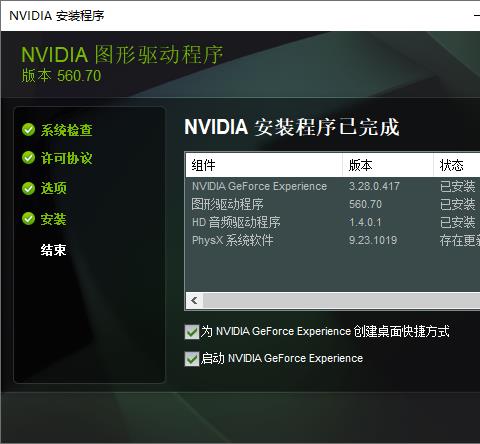Click the NVIDIA 安装程序已完成 heading
This screenshot has height=444, width=480.
pyautogui.click(x=292, y=127)
